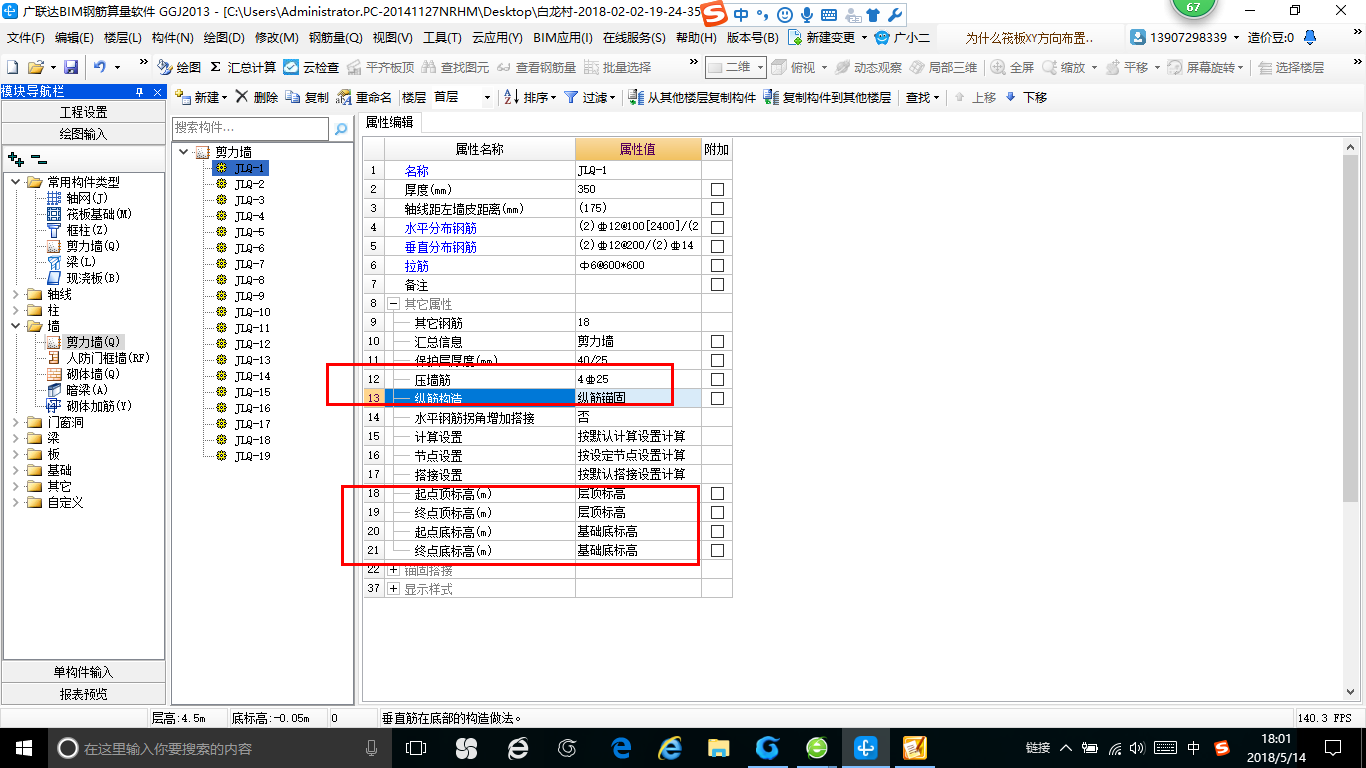Click expand-all plus icon in navigation
The image size is (1366, 768).
15,158
